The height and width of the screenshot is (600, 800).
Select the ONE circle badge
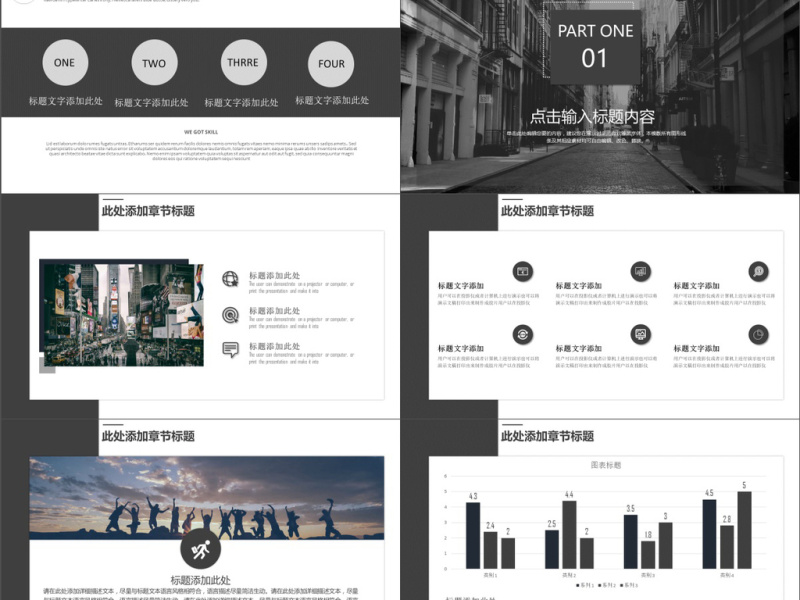coord(65,62)
